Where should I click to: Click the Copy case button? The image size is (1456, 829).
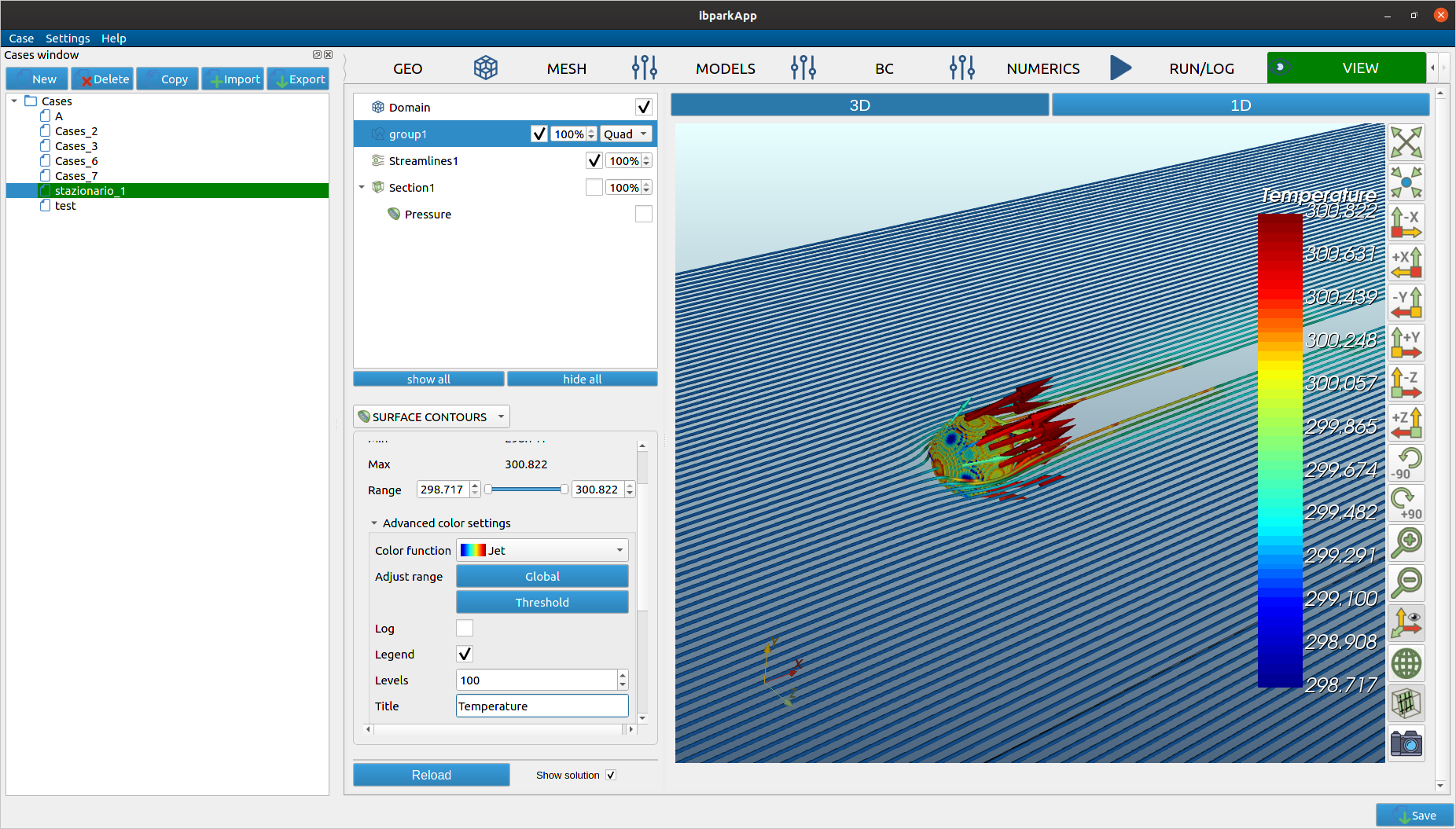(x=167, y=79)
